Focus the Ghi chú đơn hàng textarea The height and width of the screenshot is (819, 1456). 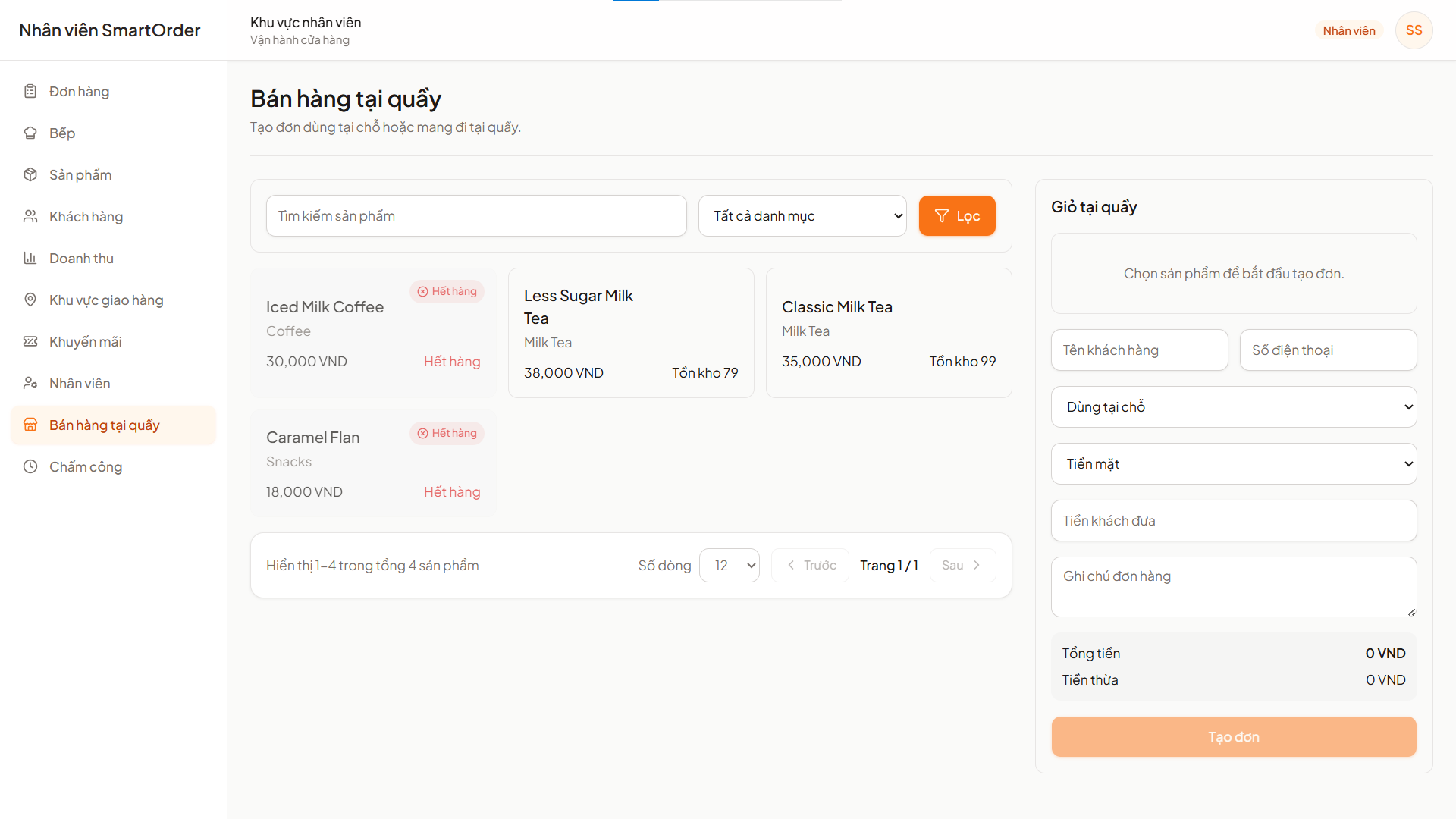pos(1234,587)
